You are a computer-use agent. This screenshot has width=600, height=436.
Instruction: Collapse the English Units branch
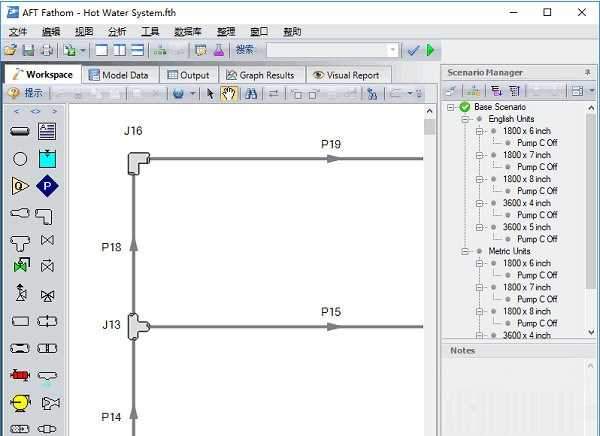pos(465,119)
